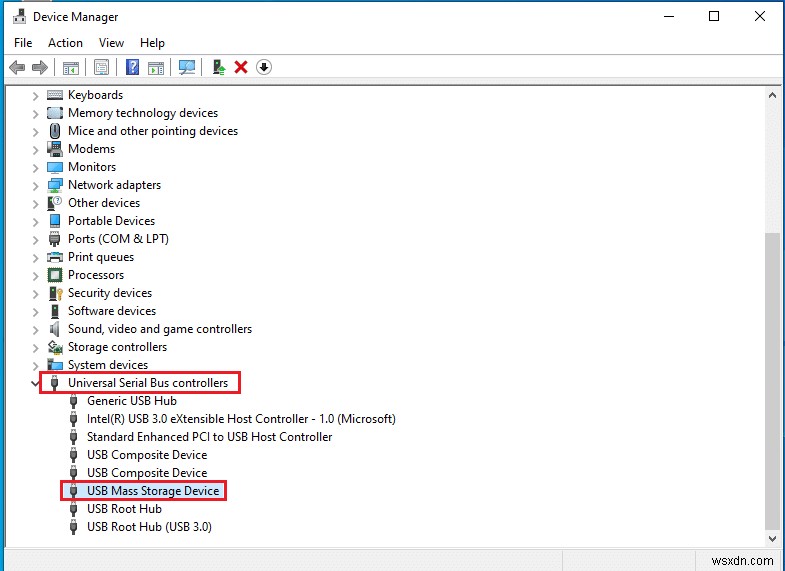Minimize the Device Manager window

tap(669, 17)
